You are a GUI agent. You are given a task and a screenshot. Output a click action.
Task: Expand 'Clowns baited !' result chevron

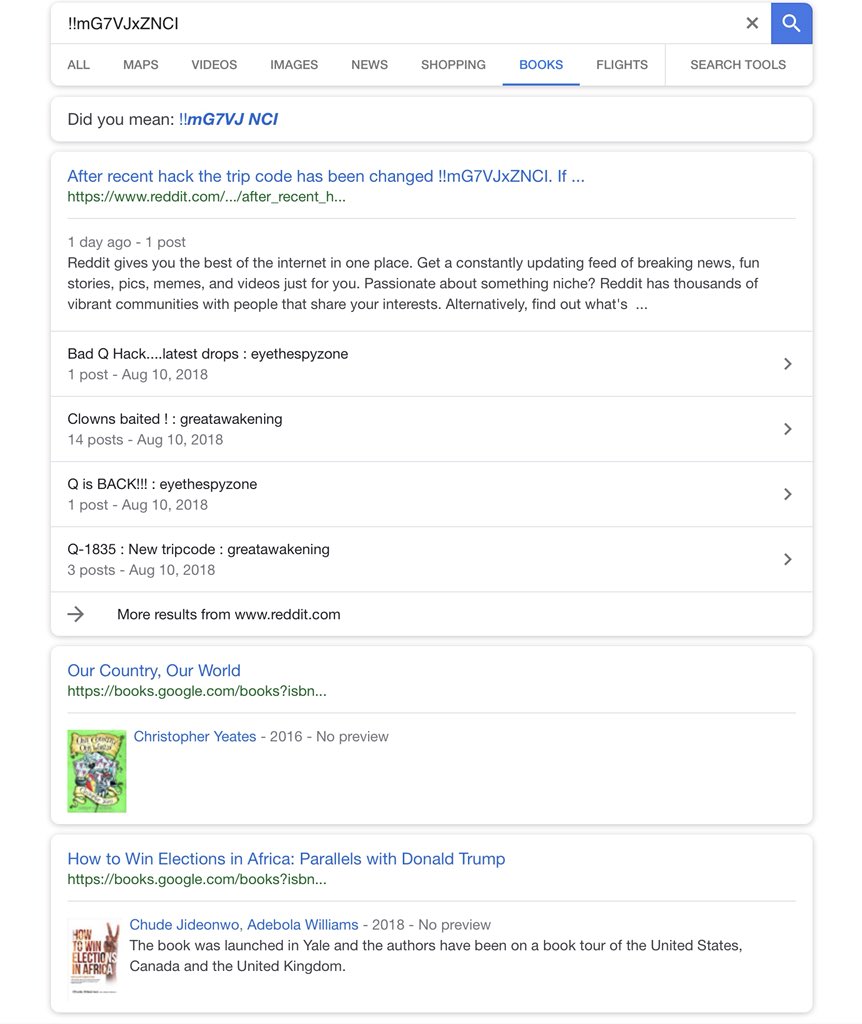[787, 429]
